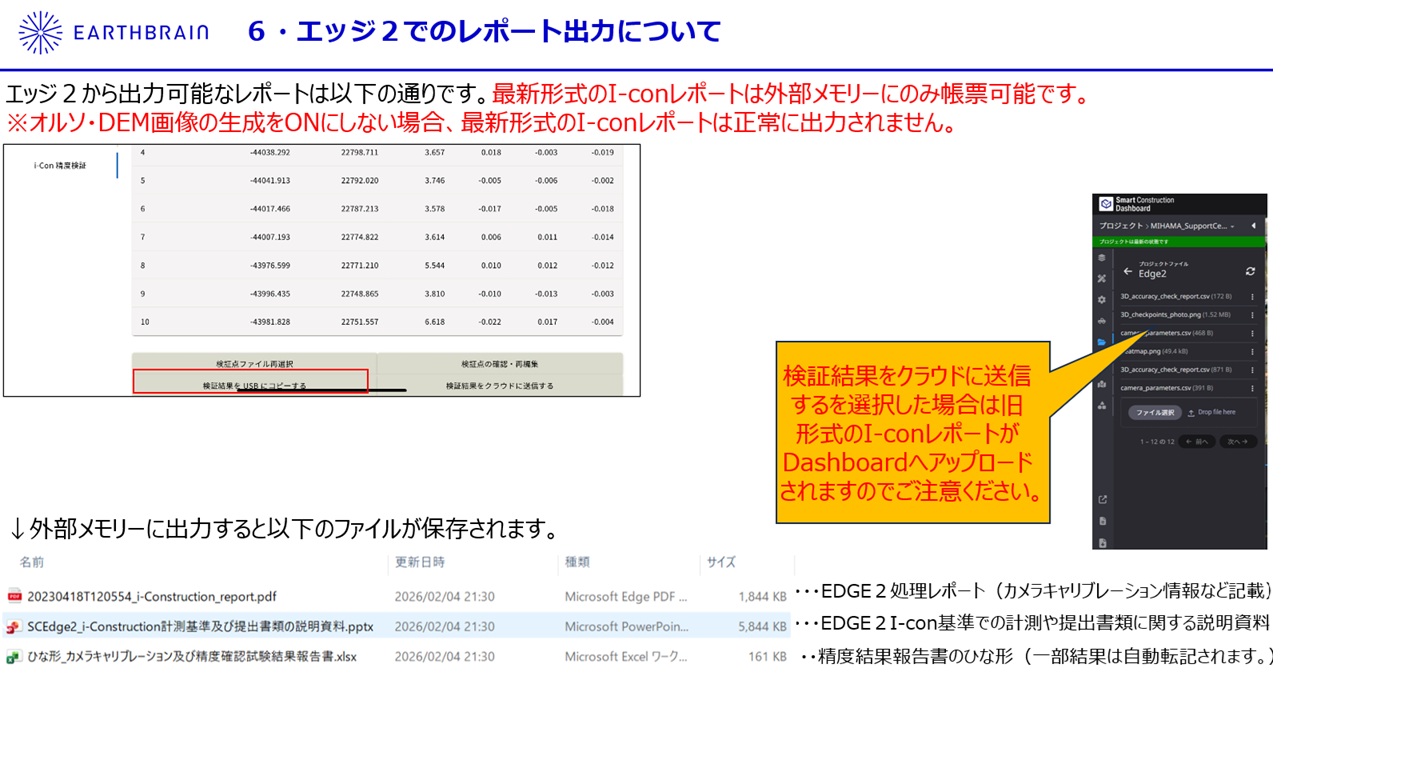Go back using the arrow beside Edge2

coord(1128,272)
